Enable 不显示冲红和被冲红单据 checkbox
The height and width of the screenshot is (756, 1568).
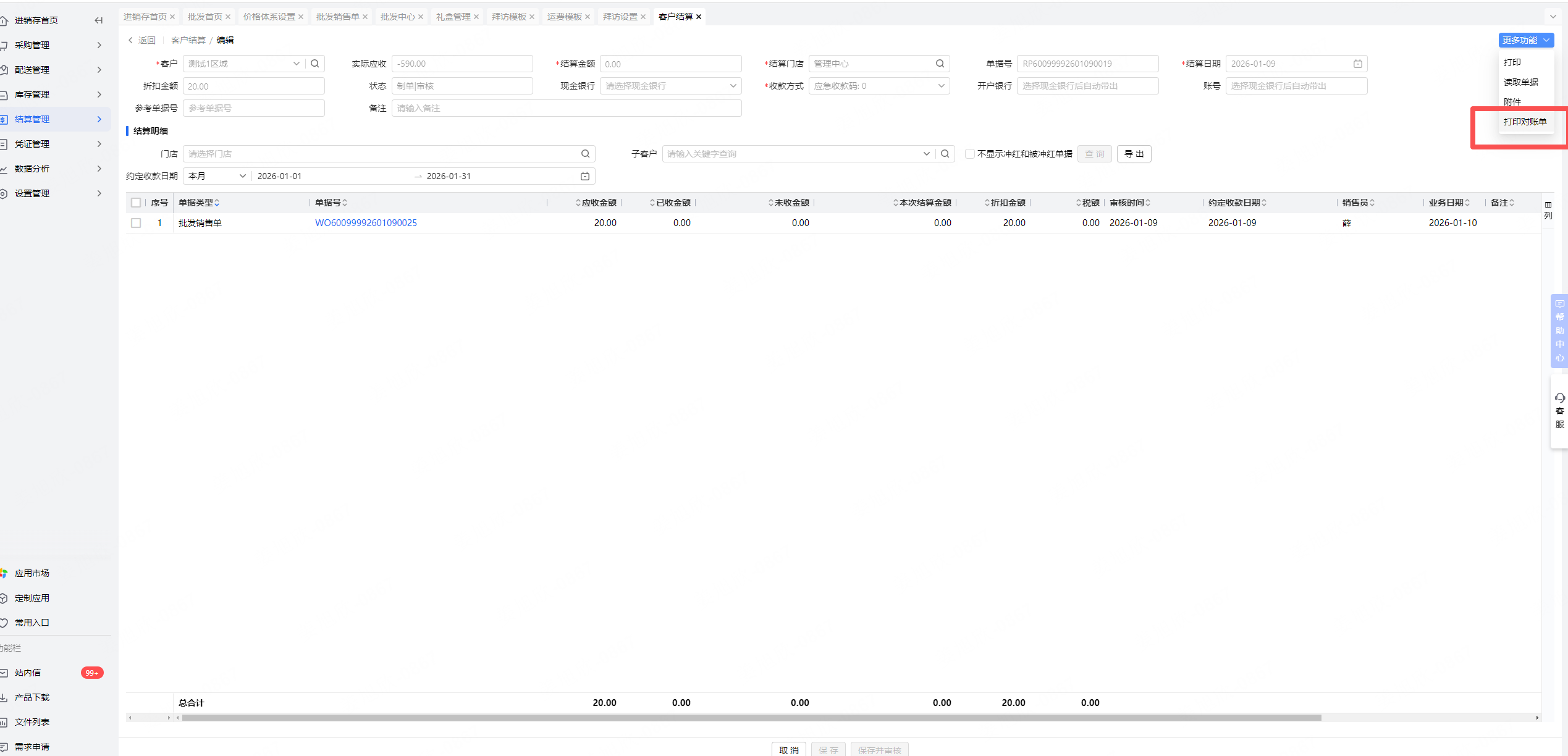click(x=970, y=154)
